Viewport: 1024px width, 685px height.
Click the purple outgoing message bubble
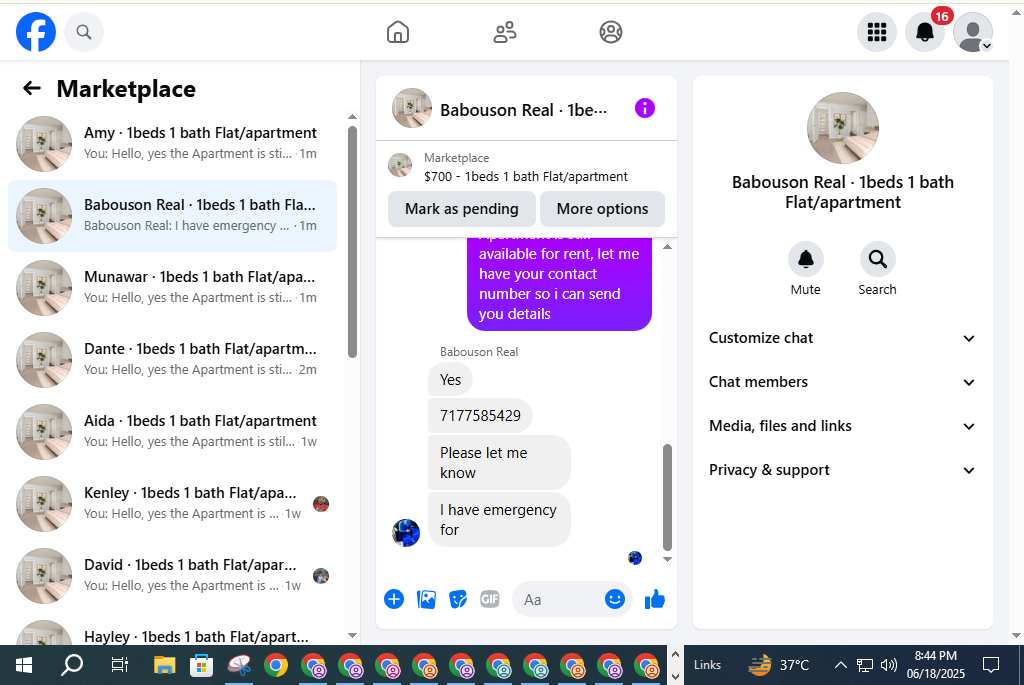point(559,284)
